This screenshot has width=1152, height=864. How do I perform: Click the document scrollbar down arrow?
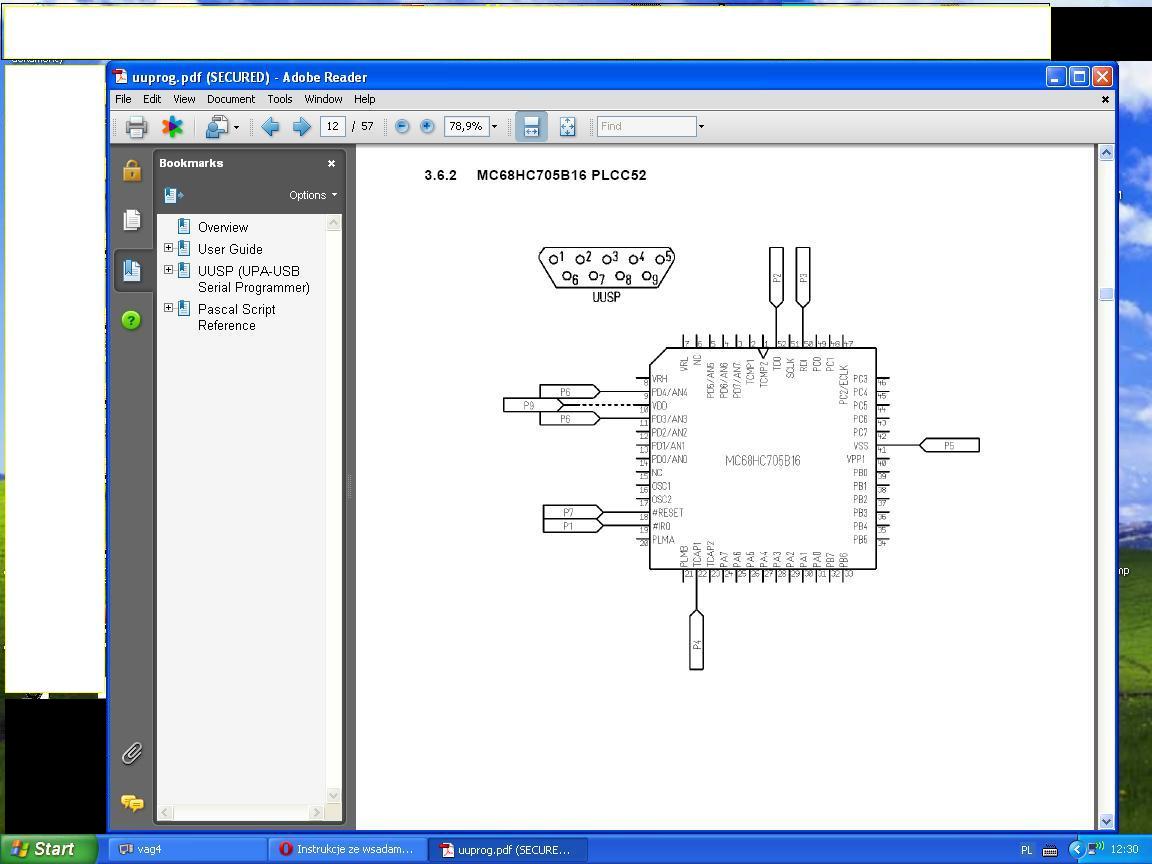1106,821
